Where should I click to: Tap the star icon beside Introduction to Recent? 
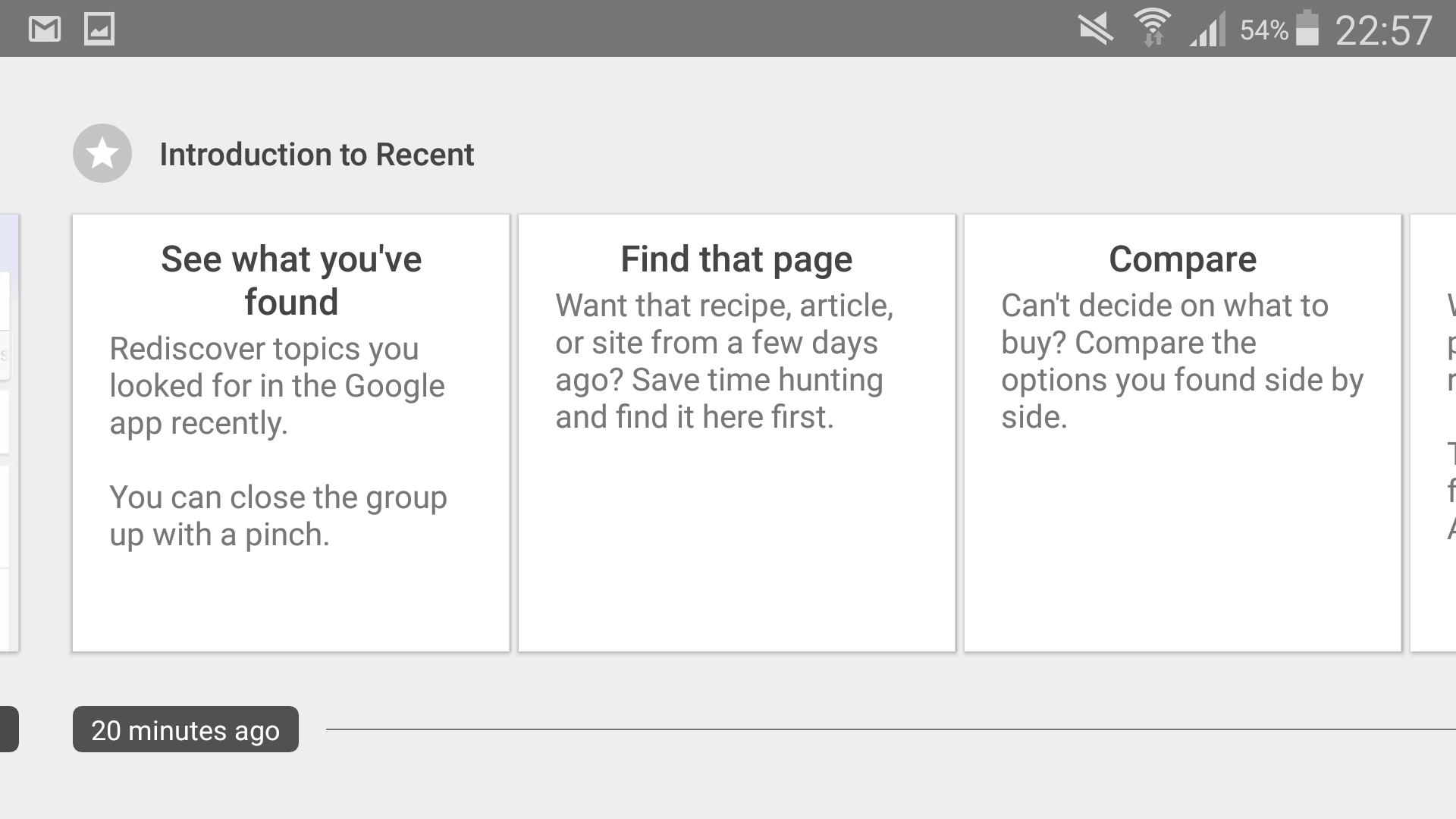(102, 153)
